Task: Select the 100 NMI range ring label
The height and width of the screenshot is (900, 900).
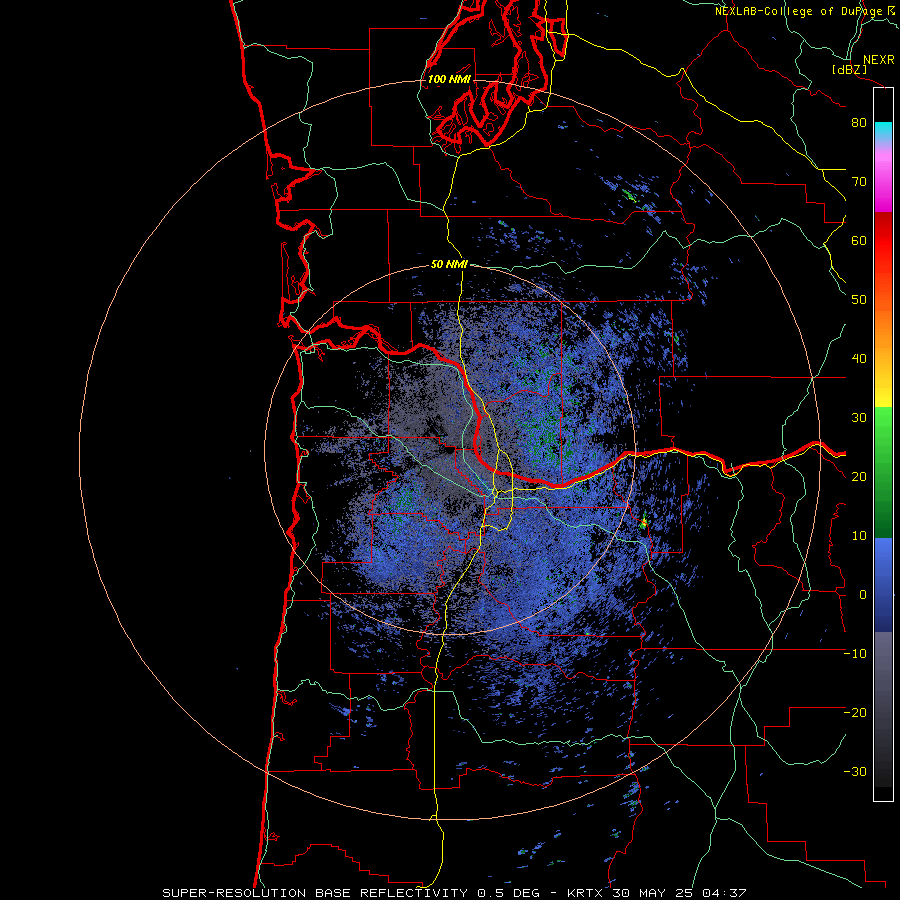Action: [449, 79]
